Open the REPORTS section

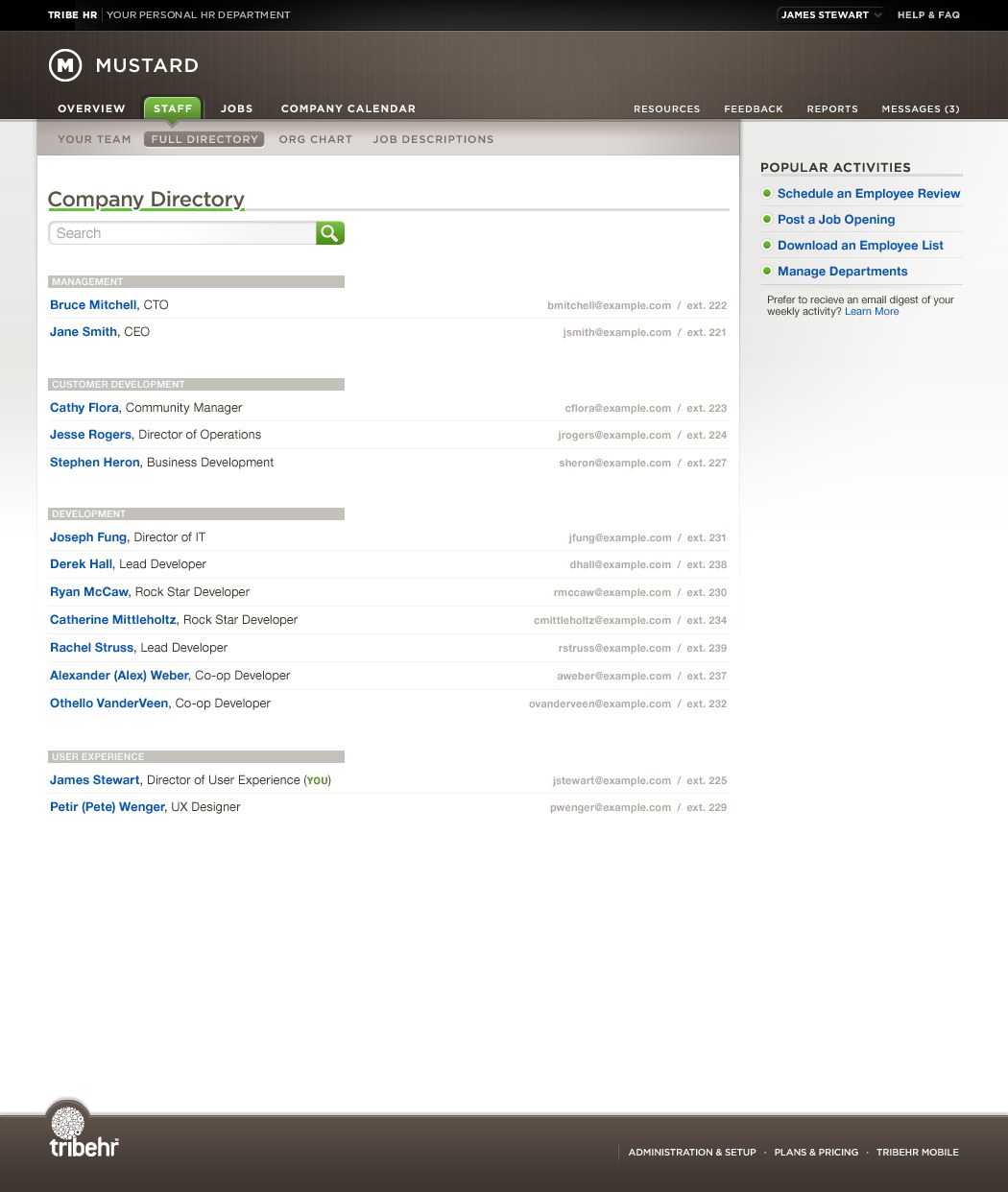point(831,108)
